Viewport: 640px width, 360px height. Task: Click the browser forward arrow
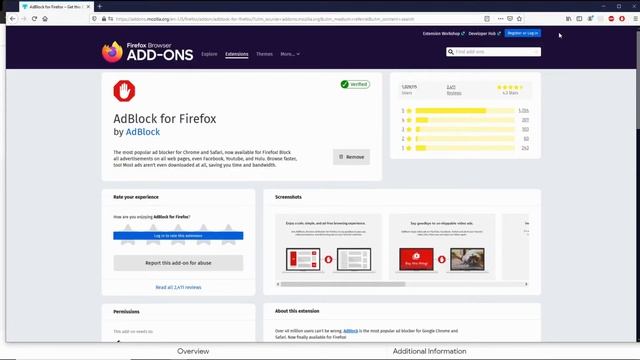click(x=23, y=19)
